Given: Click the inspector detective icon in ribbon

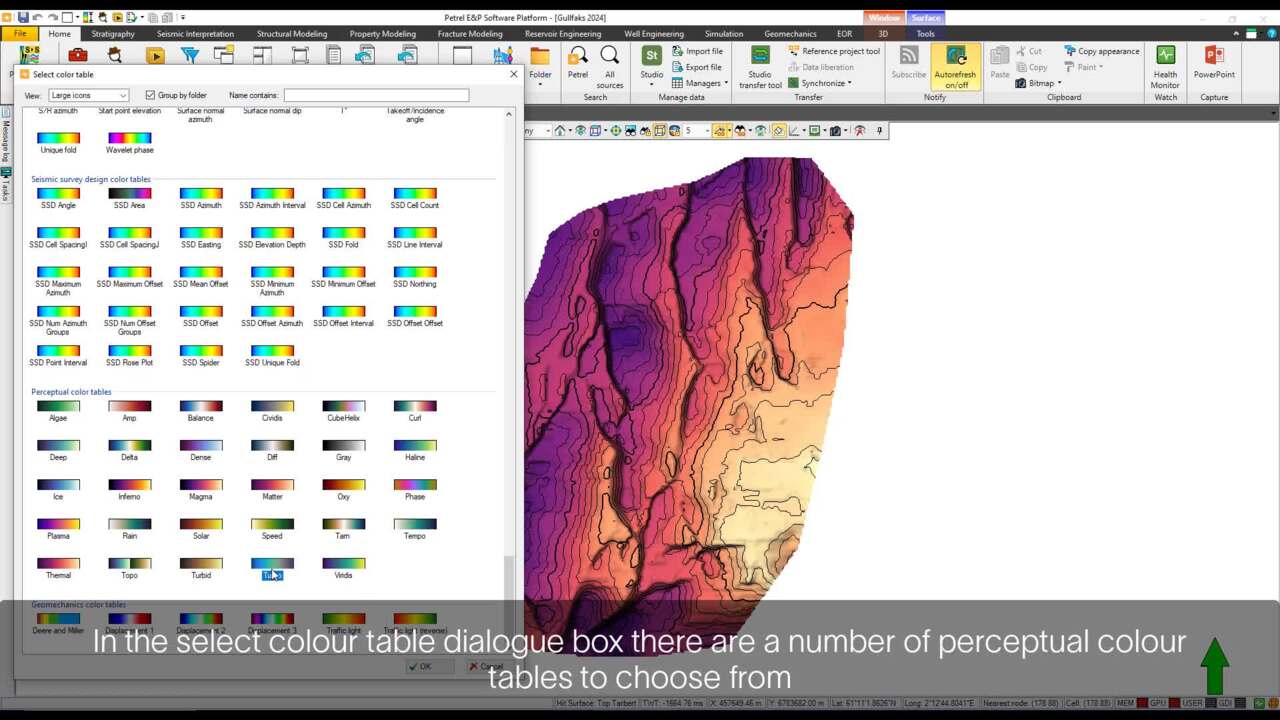Looking at the screenshot, I should [x=116, y=55].
